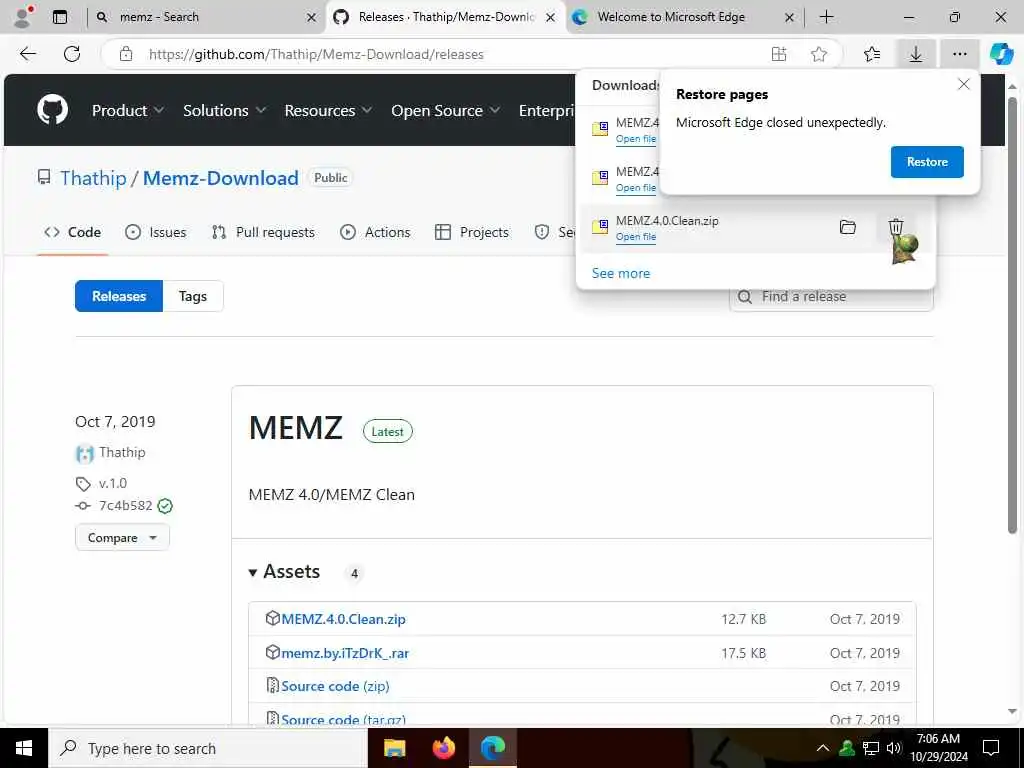1024x768 pixels.
Task: Show MEMZ.4.0.Clean.zip in folder
Action: [x=848, y=227]
